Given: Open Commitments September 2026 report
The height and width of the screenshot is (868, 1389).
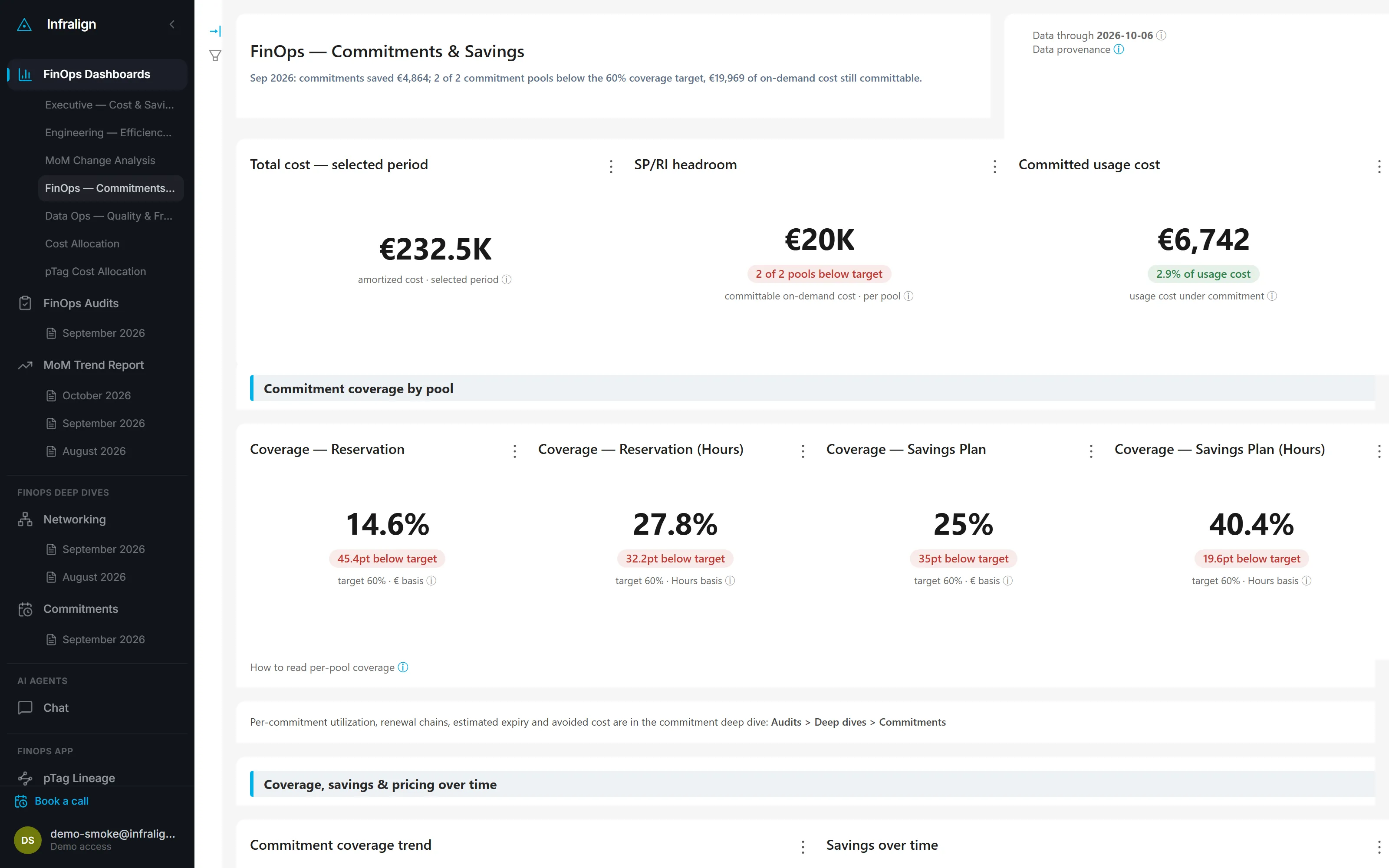Looking at the screenshot, I should click(104, 640).
